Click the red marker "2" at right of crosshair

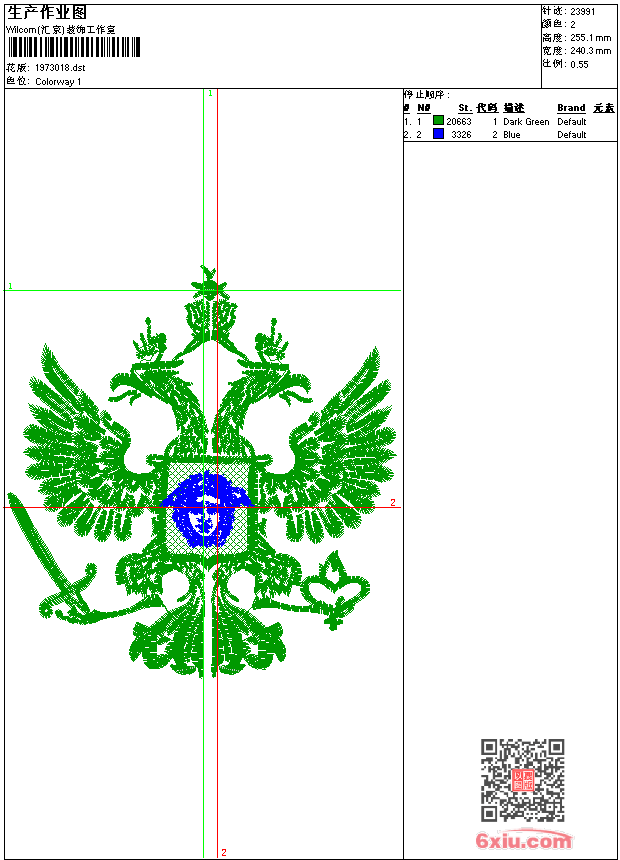(x=393, y=502)
